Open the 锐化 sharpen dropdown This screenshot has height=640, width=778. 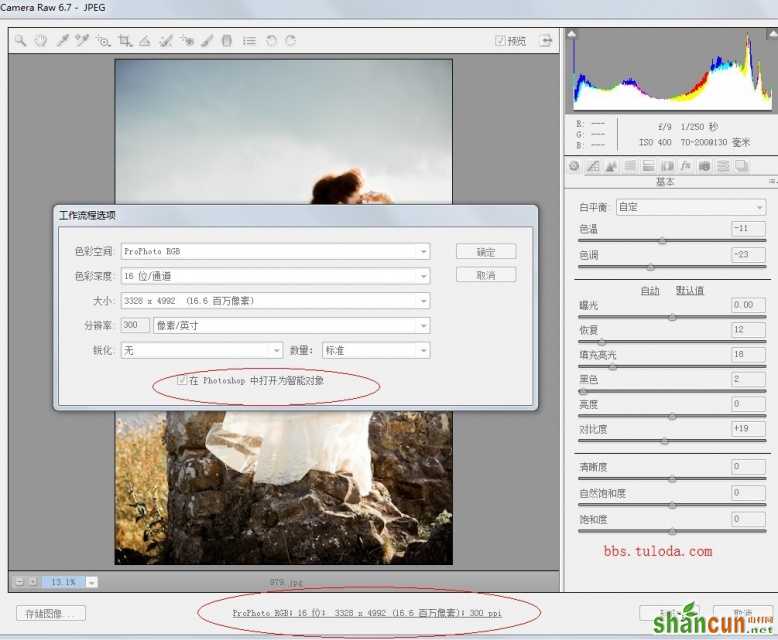[201, 350]
